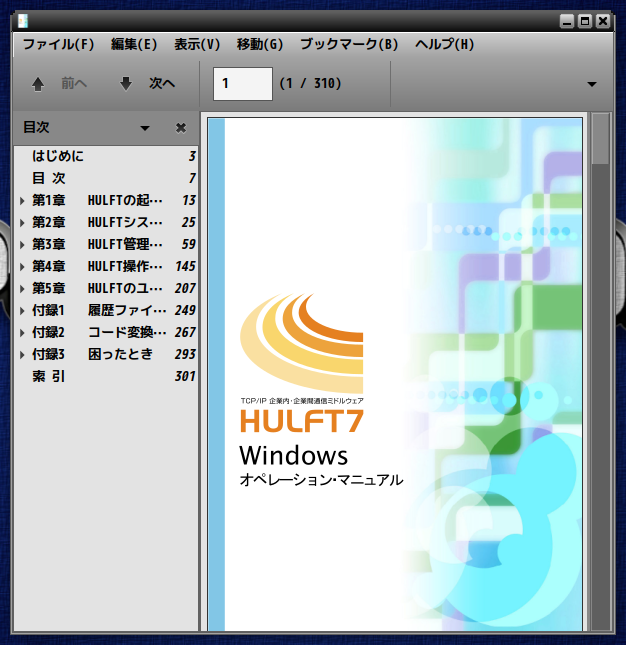
Task: Minimize the document viewer window
Action: pyautogui.click(x=567, y=21)
